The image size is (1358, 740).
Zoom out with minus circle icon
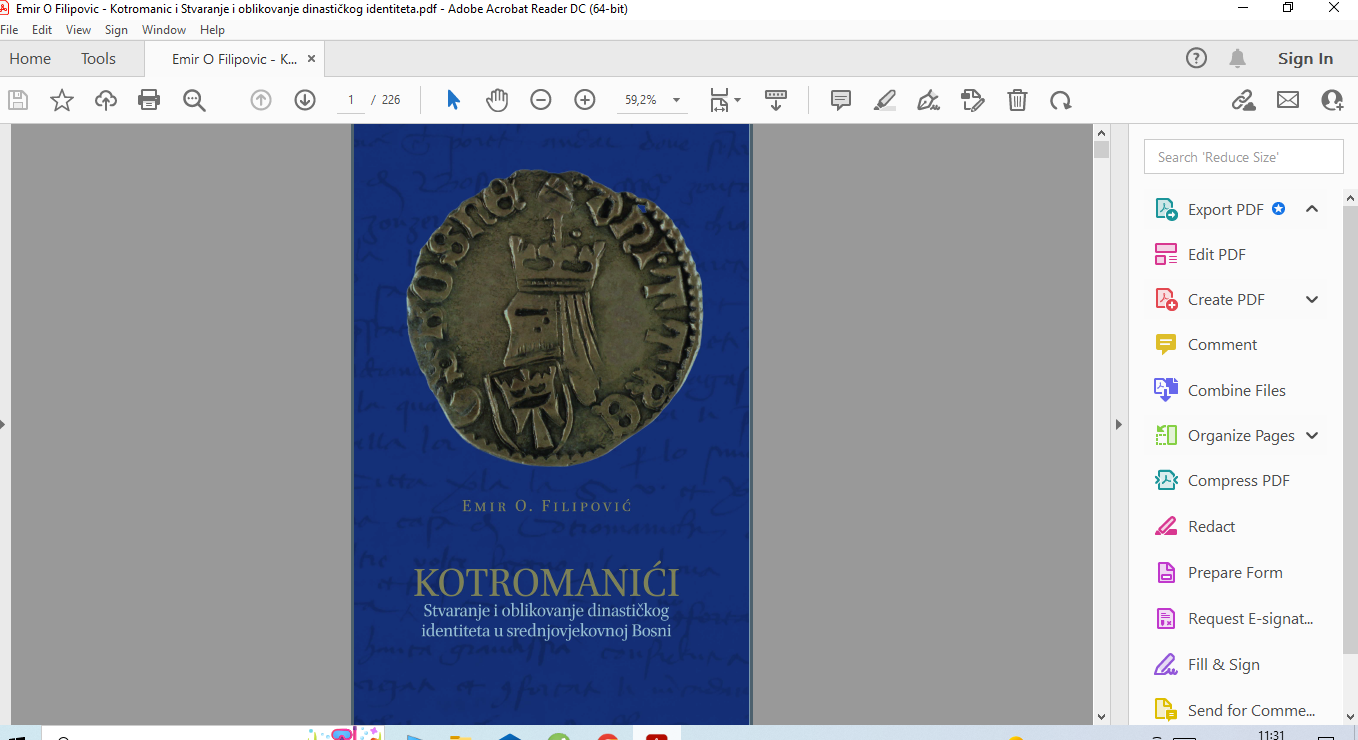click(x=541, y=100)
